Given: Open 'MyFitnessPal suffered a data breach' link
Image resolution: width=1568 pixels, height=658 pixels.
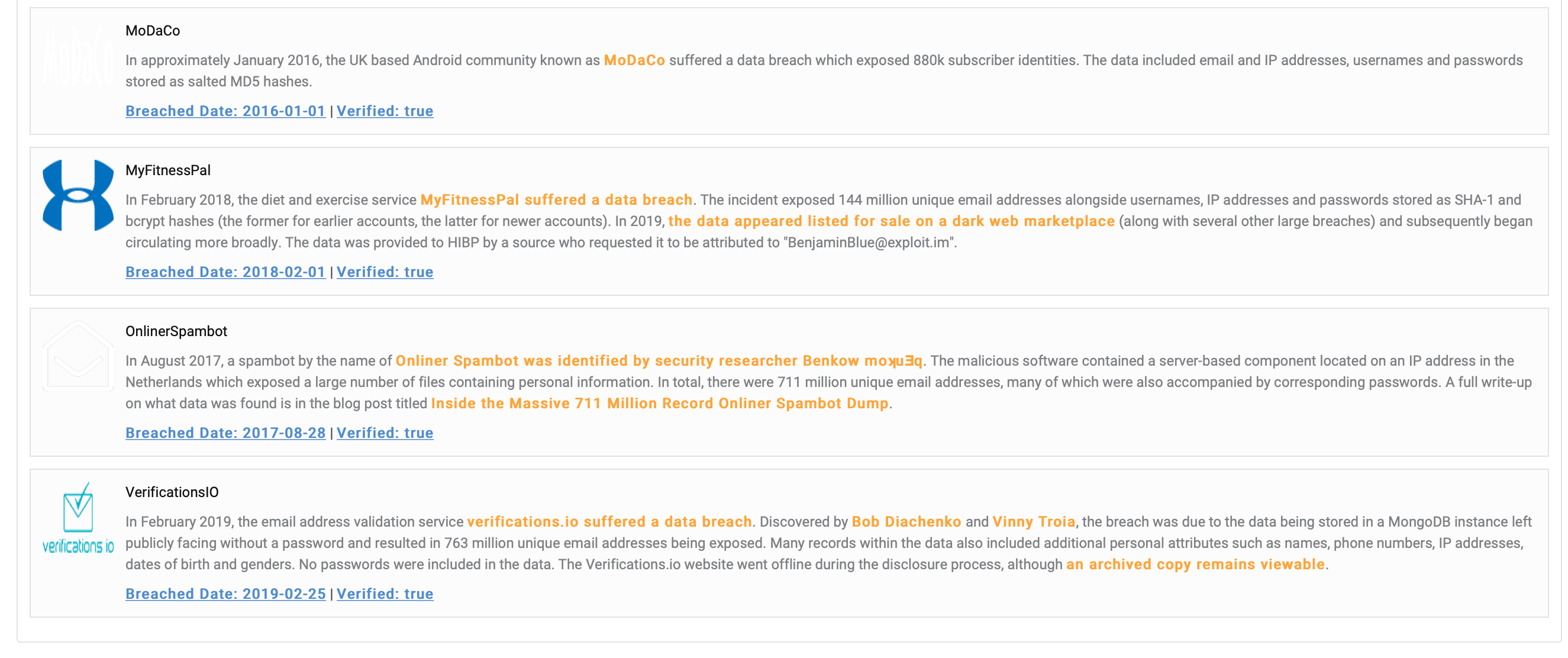Looking at the screenshot, I should [x=556, y=199].
